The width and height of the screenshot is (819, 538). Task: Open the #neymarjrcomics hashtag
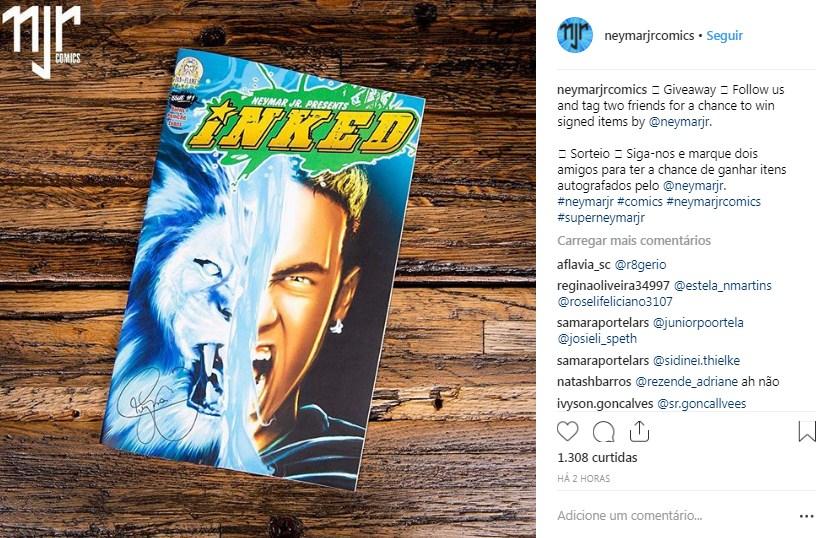(713, 202)
